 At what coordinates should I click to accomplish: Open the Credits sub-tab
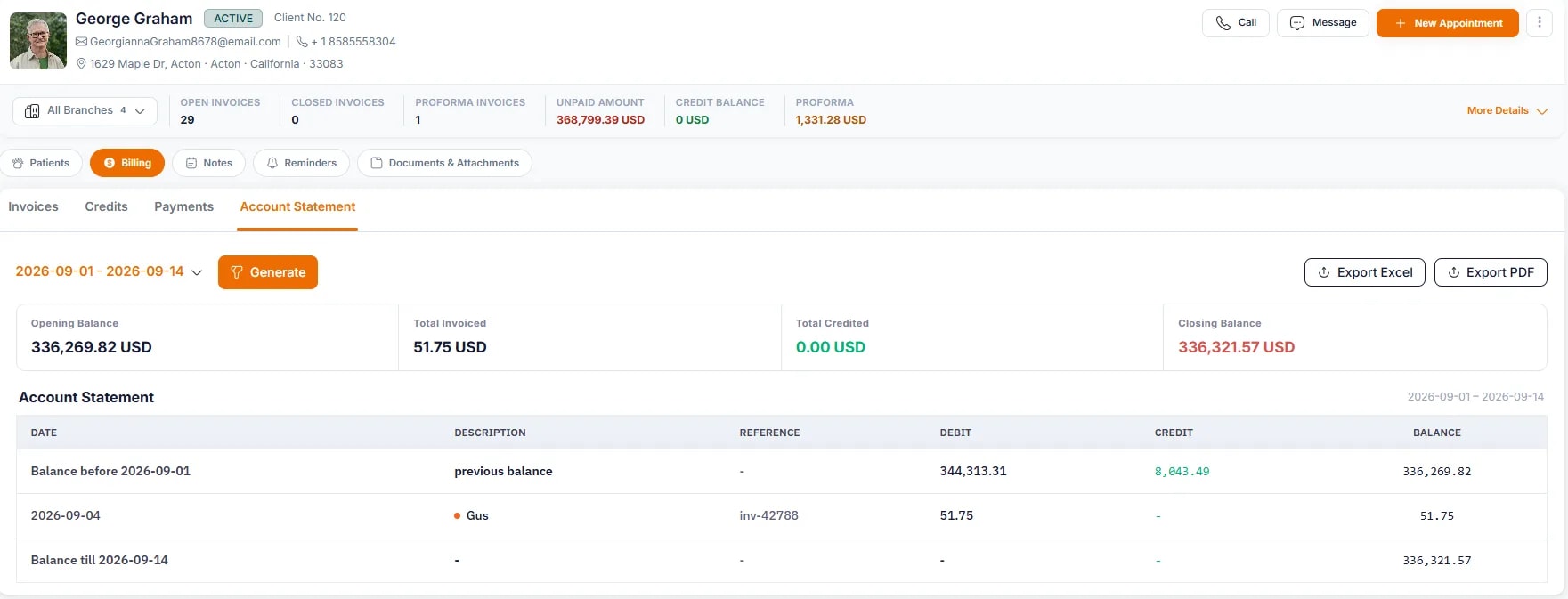tap(106, 206)
